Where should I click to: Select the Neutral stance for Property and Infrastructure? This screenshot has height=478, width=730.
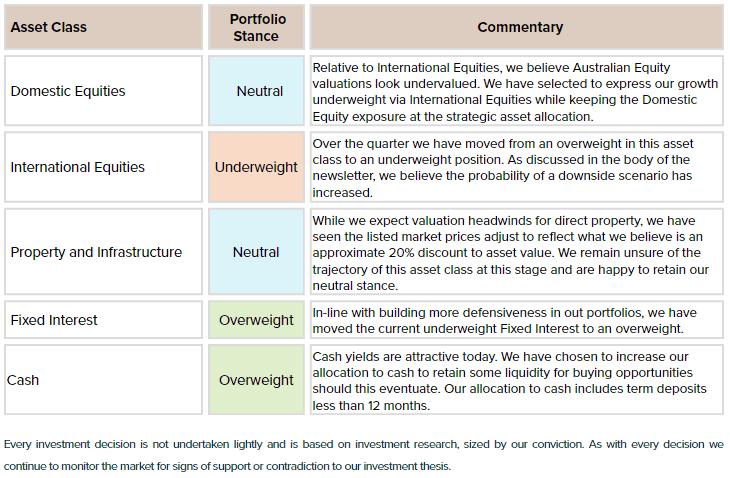256,252
